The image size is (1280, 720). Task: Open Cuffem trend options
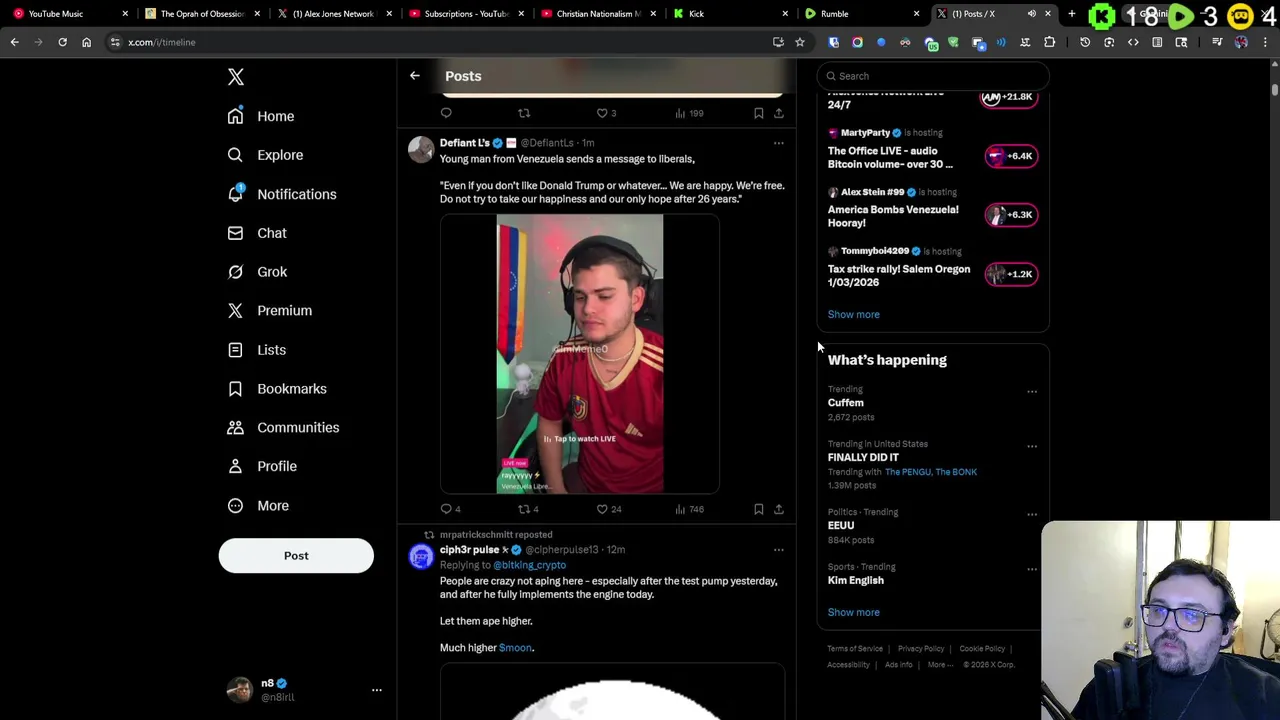[1032, 392]
